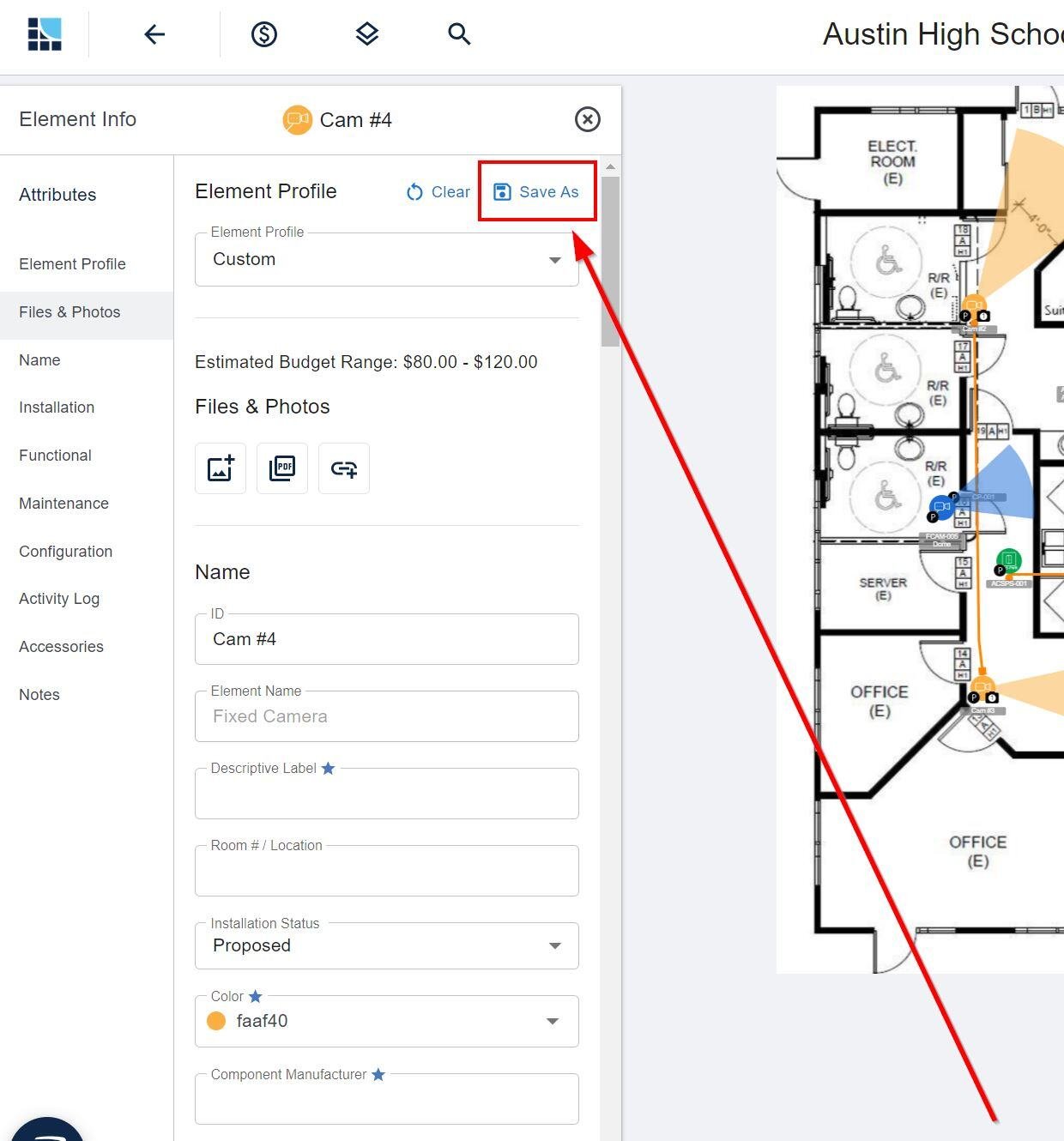Screen dimensions: 1064x1141
Task: Click the add photo icon under Files & Photos
Action: pos(220,468)
